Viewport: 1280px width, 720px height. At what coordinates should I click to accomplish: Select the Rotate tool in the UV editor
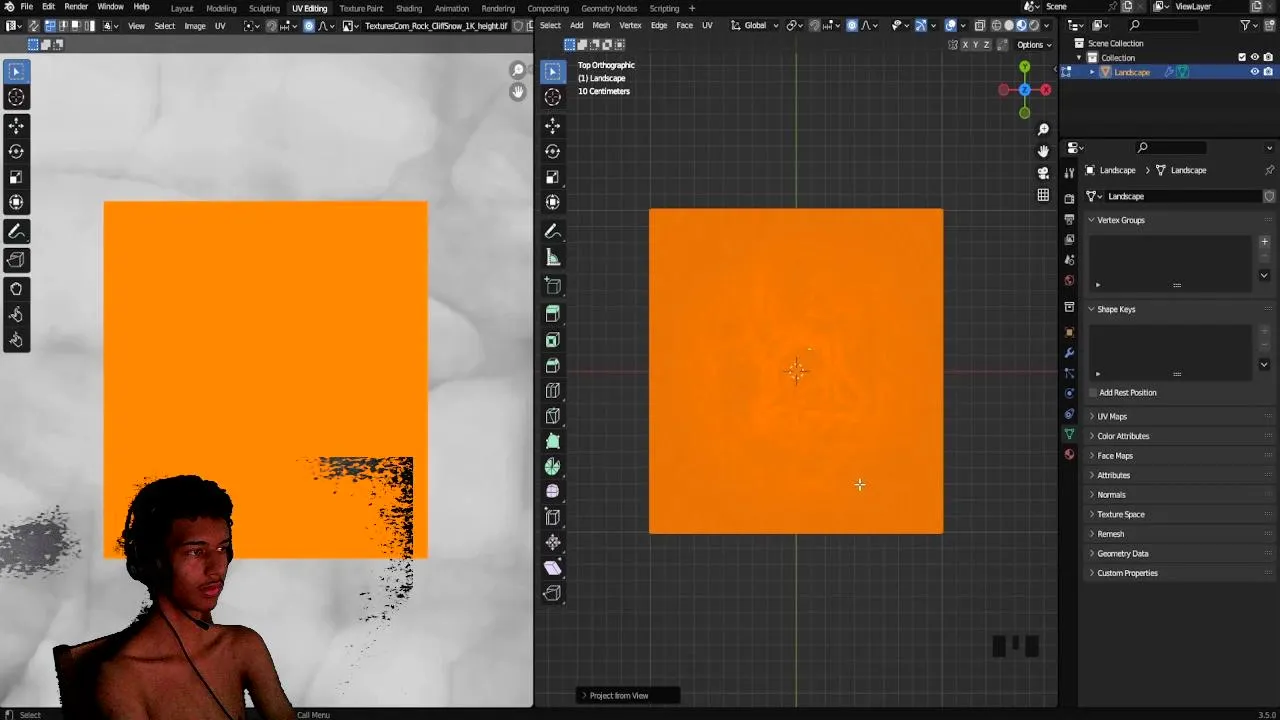pyautogui.click(x=16, y=151)
